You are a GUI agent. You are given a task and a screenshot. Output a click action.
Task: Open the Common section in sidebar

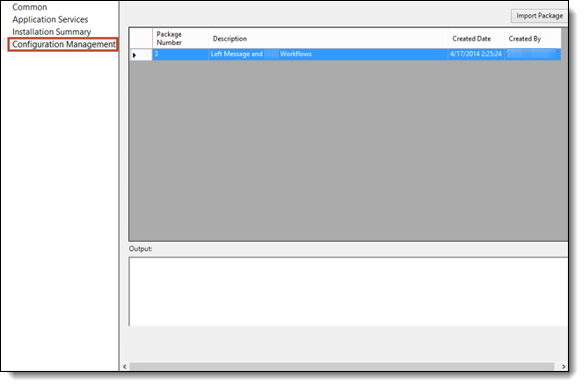29,7
